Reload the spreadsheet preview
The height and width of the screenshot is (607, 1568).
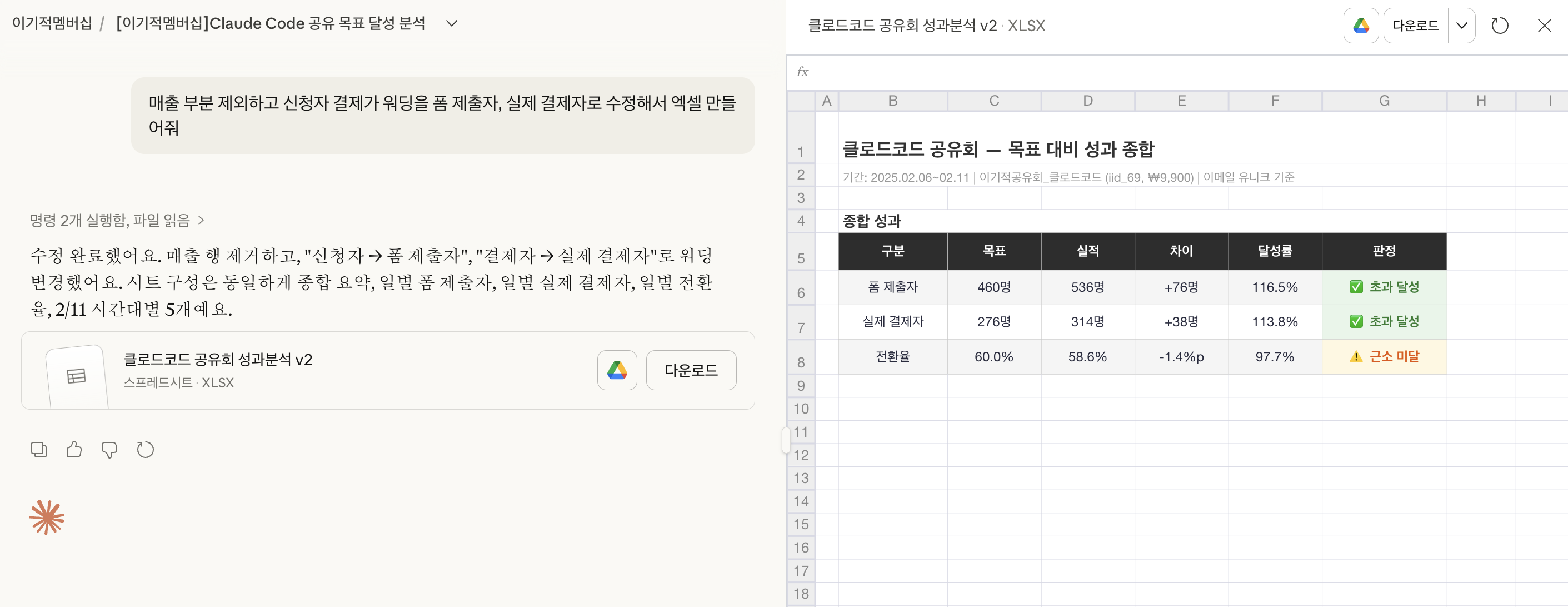tap(1499, 26)
